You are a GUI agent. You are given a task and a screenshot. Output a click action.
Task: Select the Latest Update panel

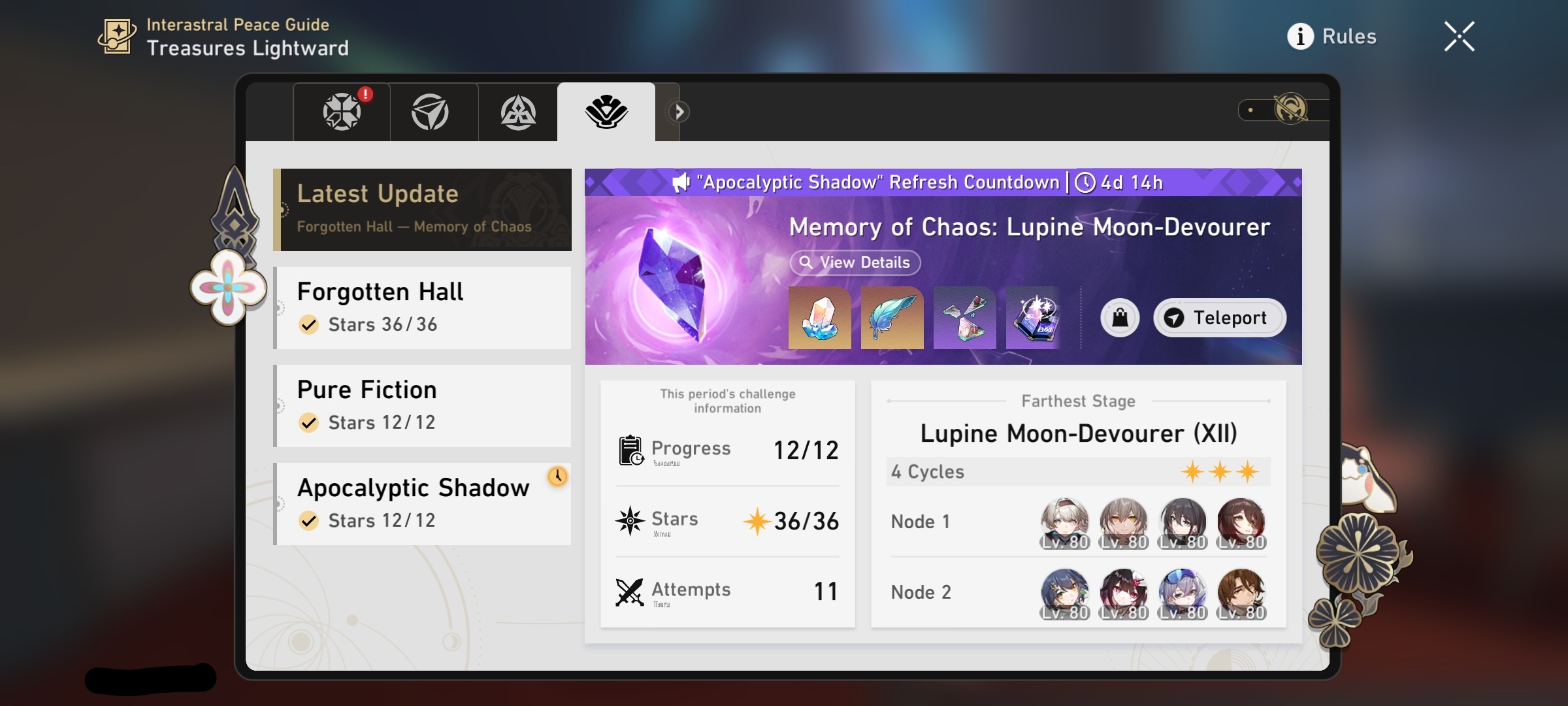422,209
